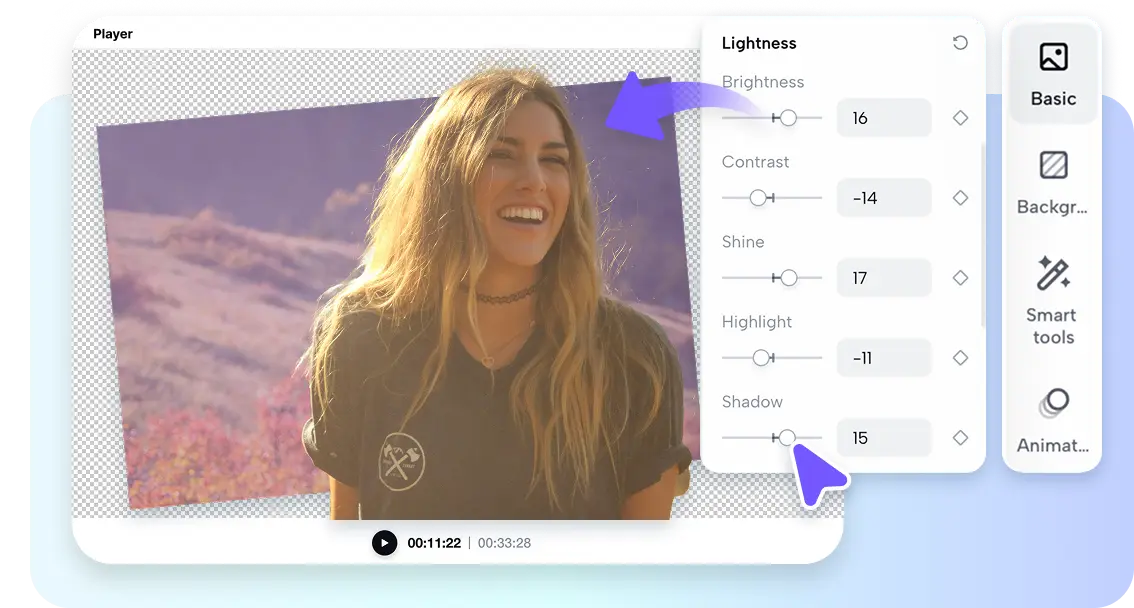Add a keyframe for Shadow

[960, 437]
